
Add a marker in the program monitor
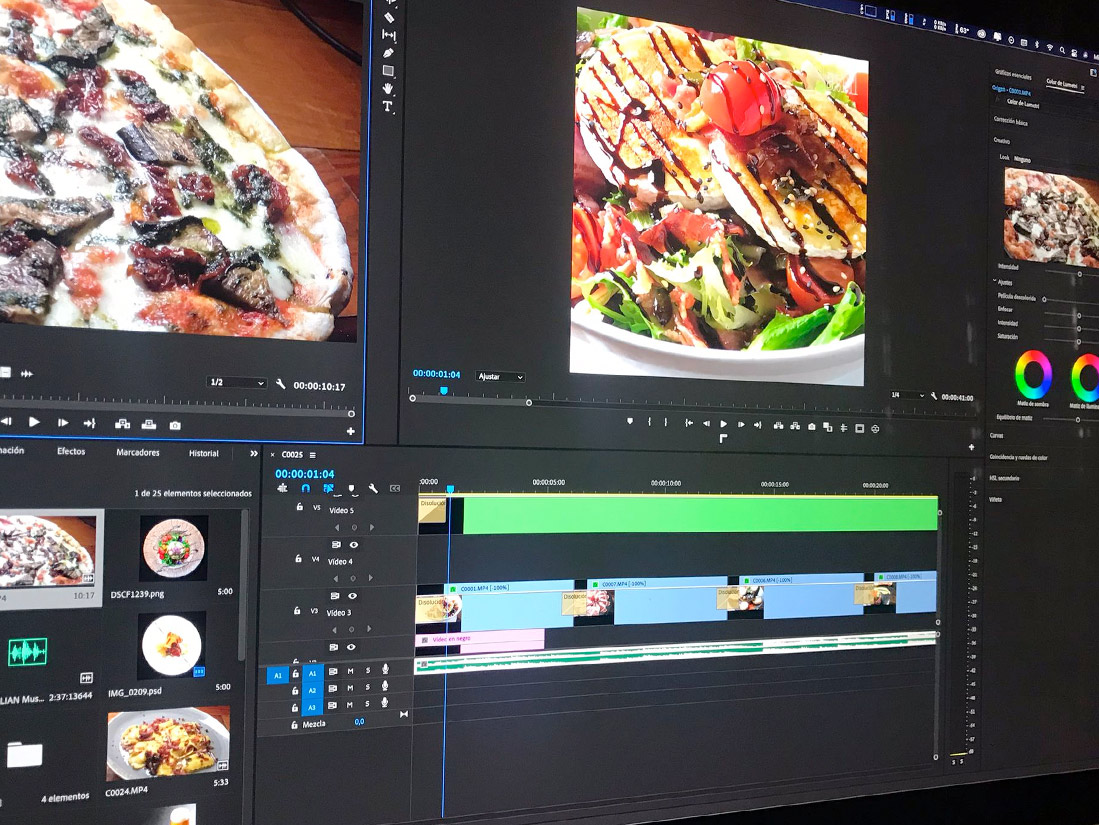point(629,421)
